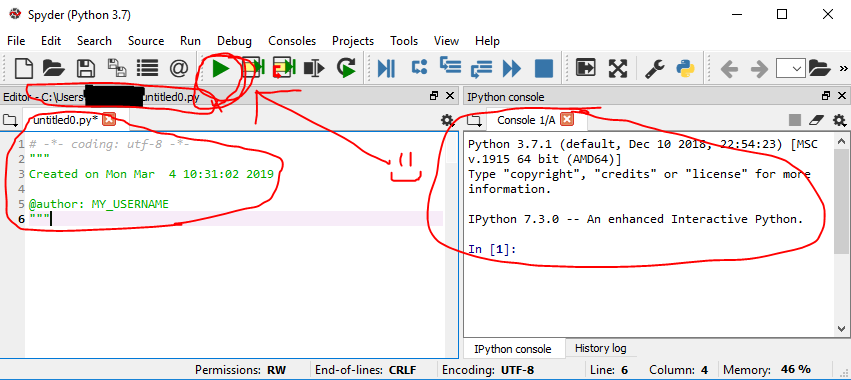Viewport: 851px width, 380px height.
Task: Open the Projects menu
Action: 353,41
